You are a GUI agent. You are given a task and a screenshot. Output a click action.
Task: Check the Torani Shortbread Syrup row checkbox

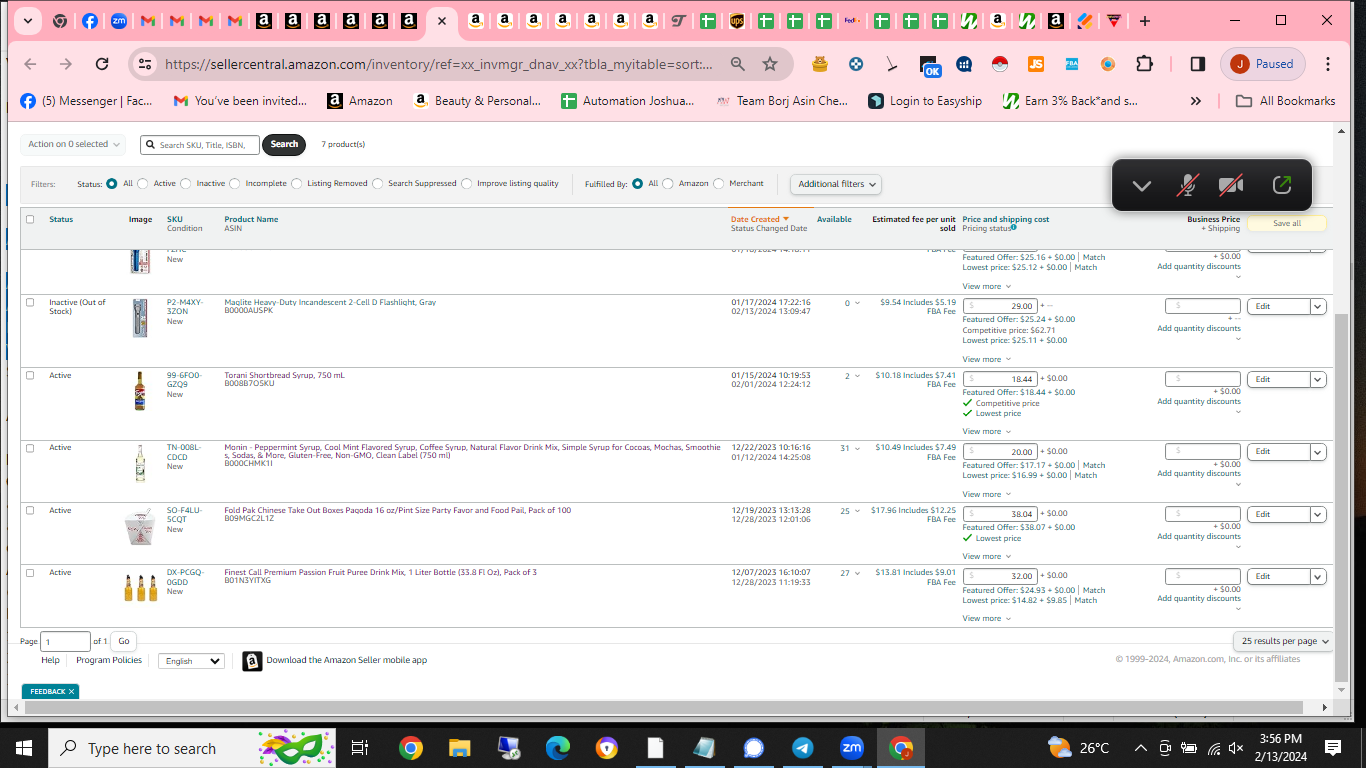coord(30,376)
